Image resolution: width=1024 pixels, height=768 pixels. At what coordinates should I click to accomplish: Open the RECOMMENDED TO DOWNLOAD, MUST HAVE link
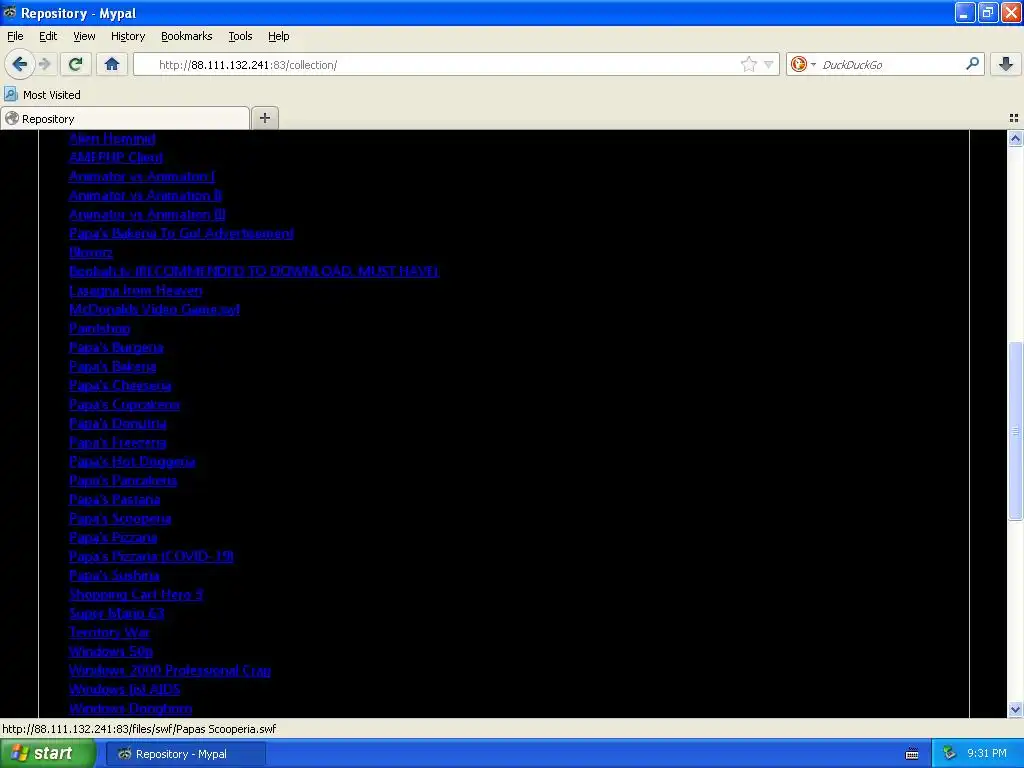(254, 271)
